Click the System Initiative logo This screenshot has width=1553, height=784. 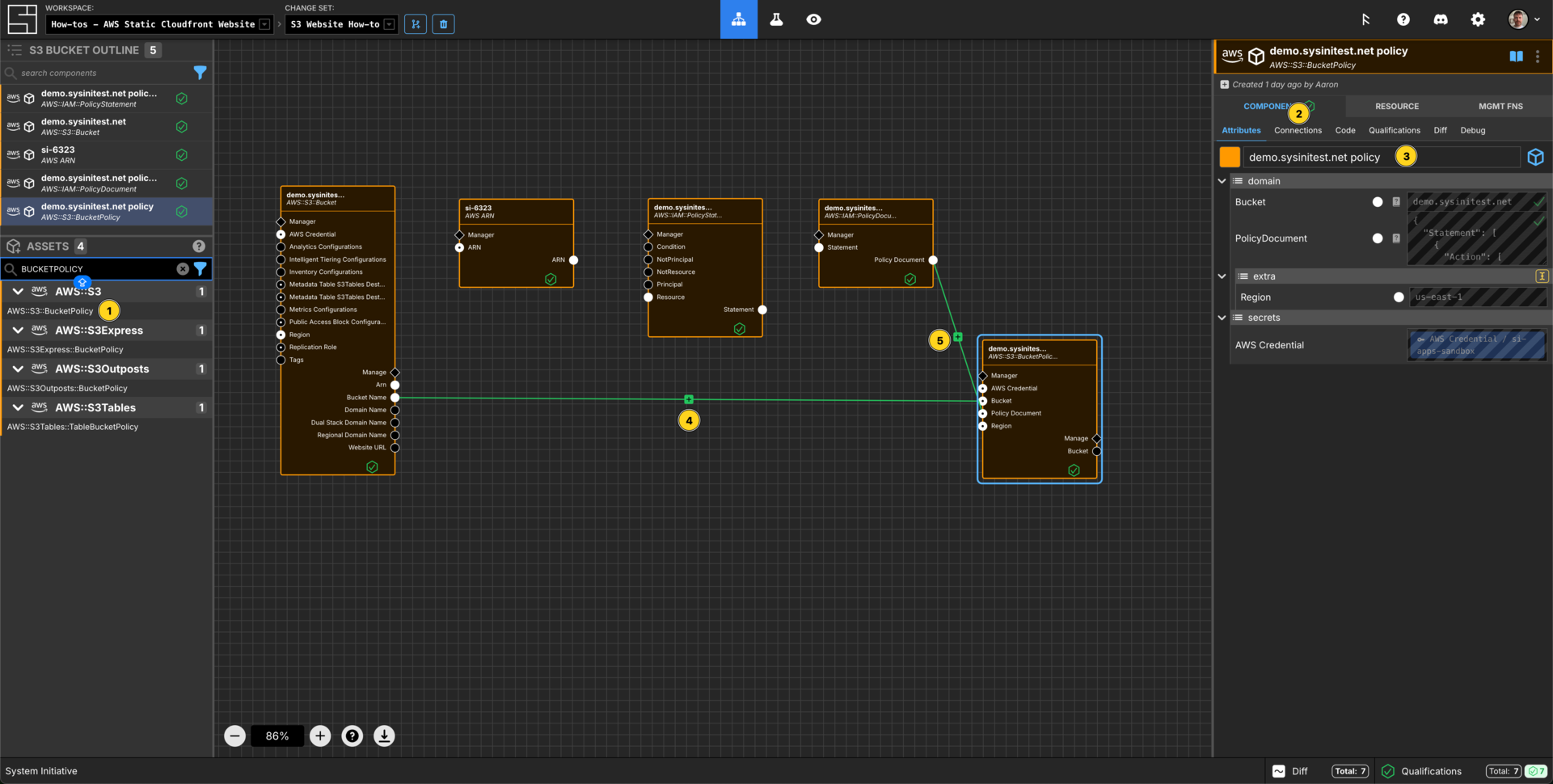(22, 19)
